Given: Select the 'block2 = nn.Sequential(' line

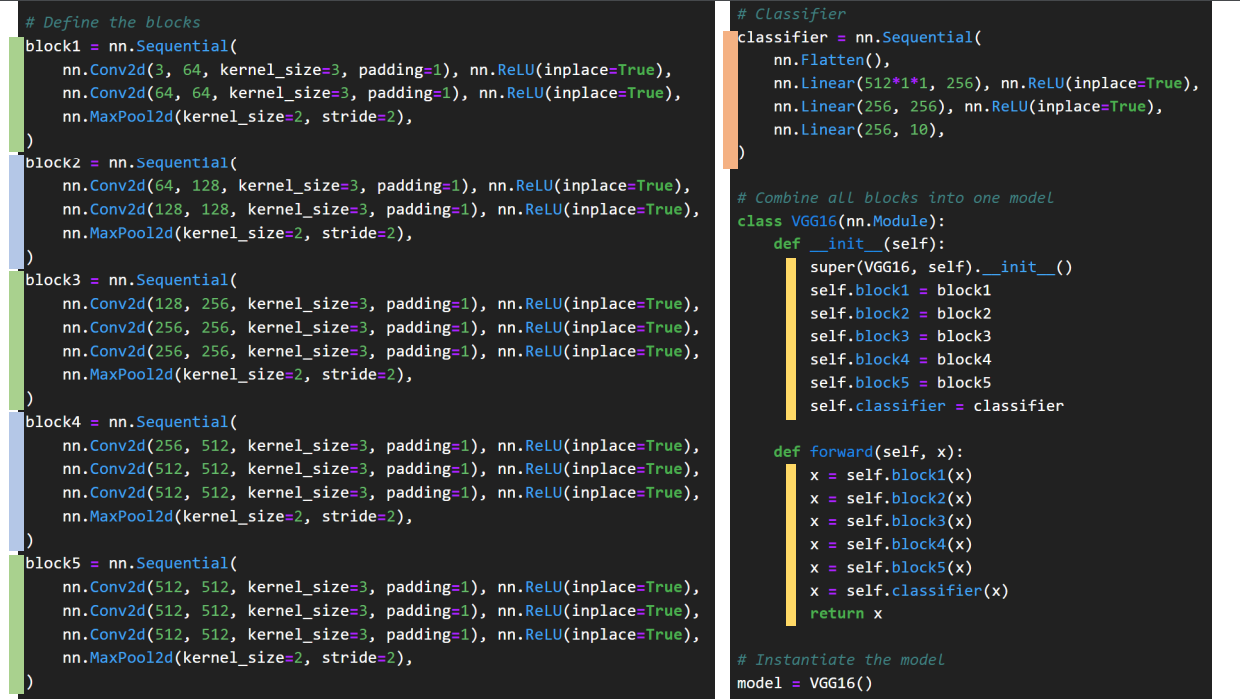Looking at the screenshot, I should 132,162.
